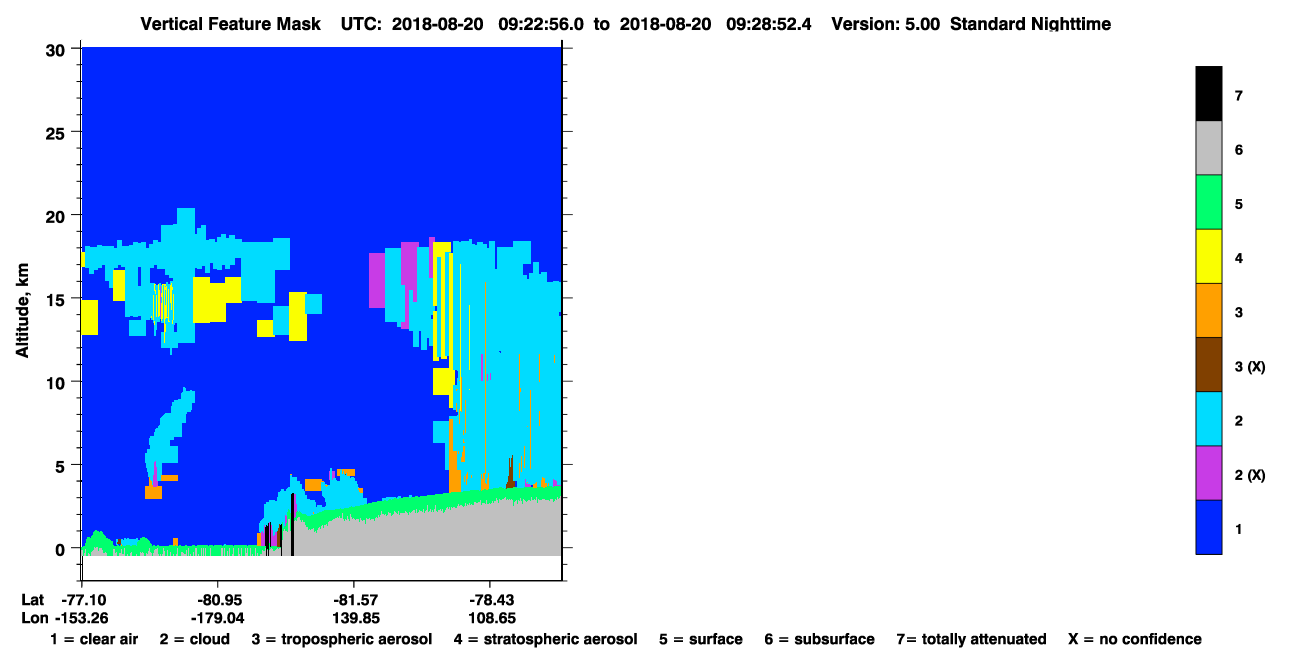This screenshot has height=667, width=1300.
Task: Click the '7= totally attenuated' legend text
Action: 971,639
